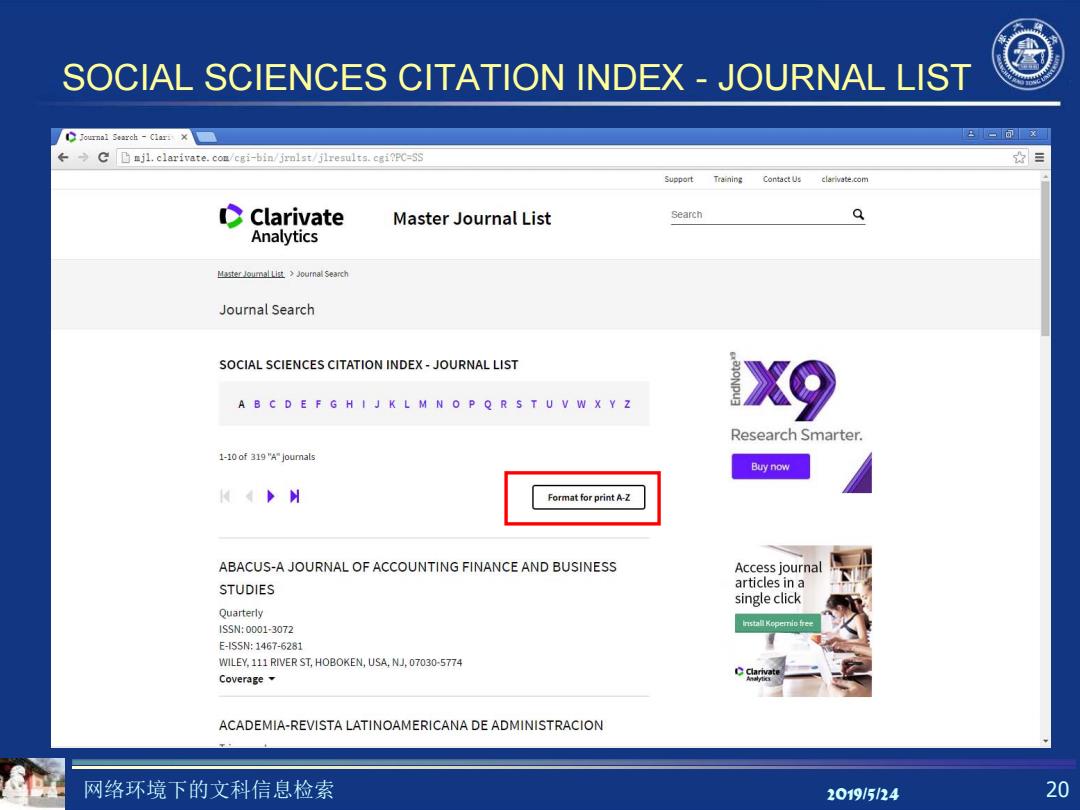The image size is (1080, 810).
Task: Click the Install Kopernio free button
Action: pyautogui.click(x=778, y=623)
